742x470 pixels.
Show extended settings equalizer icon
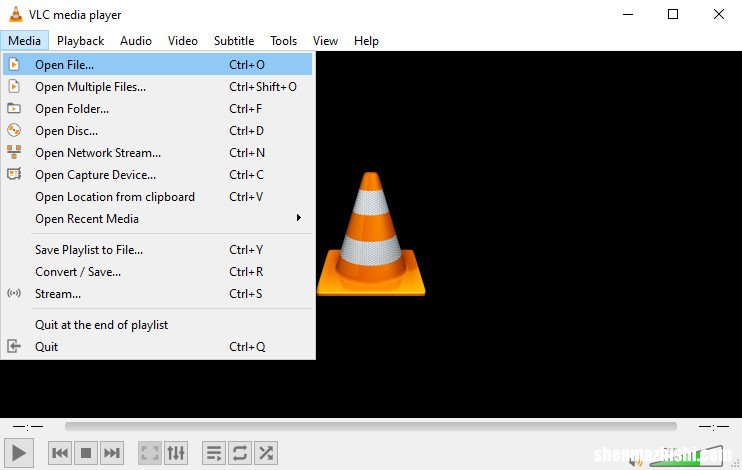[176, 453]
